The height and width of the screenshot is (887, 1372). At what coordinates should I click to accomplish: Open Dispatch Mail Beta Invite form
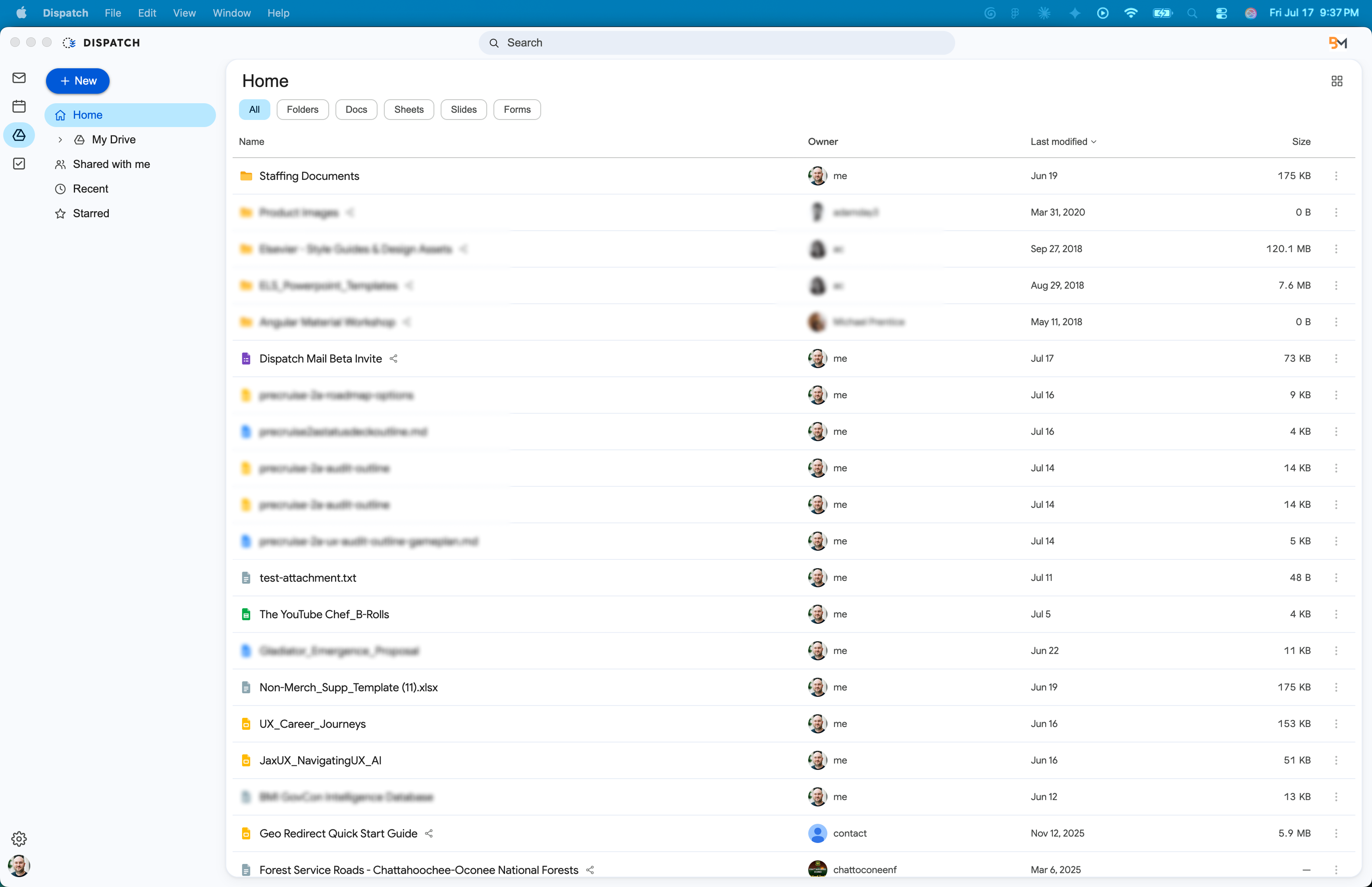coord(321,358)
